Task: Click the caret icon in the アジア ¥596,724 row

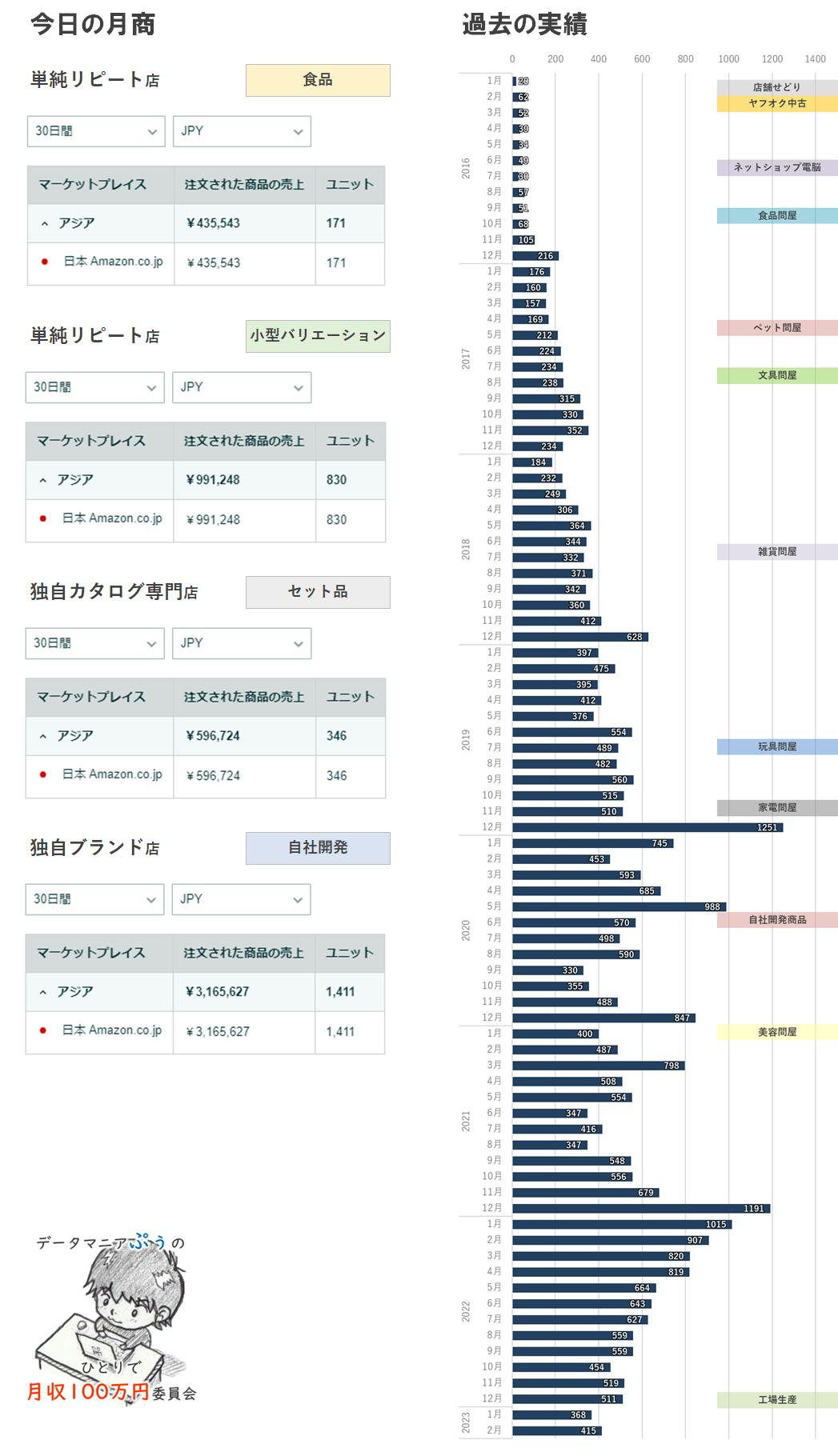Action: 43,736
